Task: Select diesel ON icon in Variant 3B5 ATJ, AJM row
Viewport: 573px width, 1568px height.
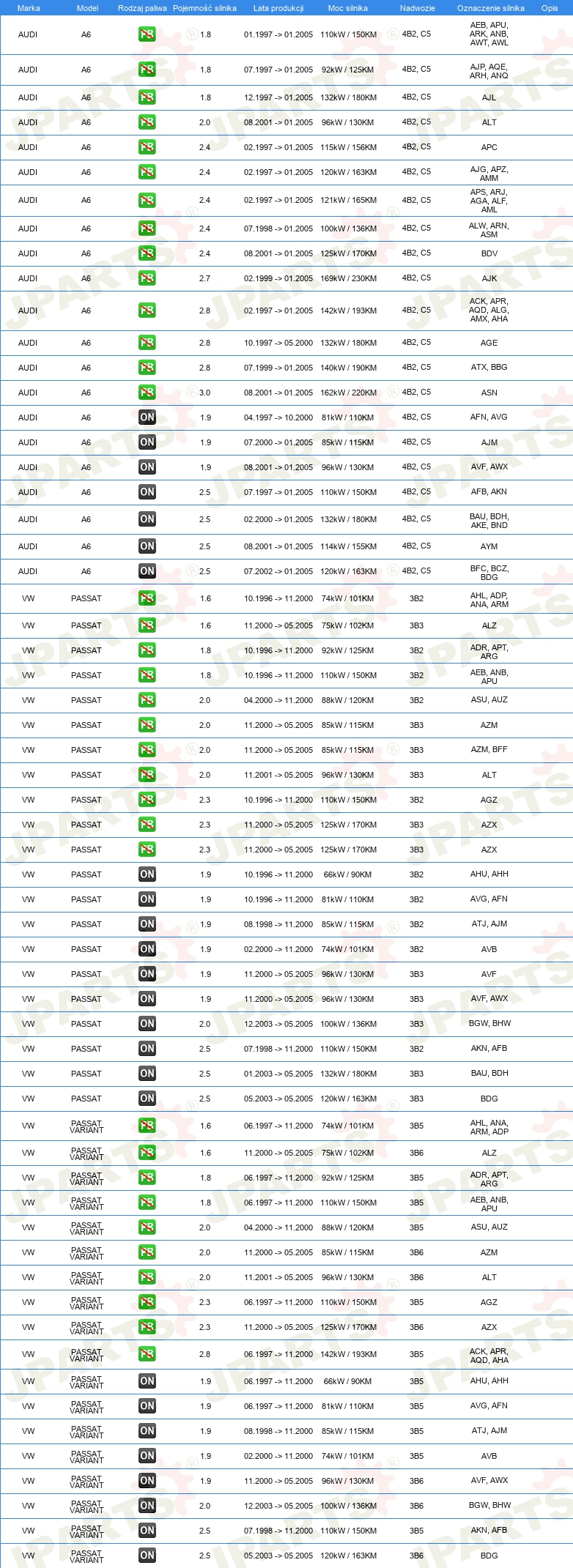Action: (x=147, y=1431)
